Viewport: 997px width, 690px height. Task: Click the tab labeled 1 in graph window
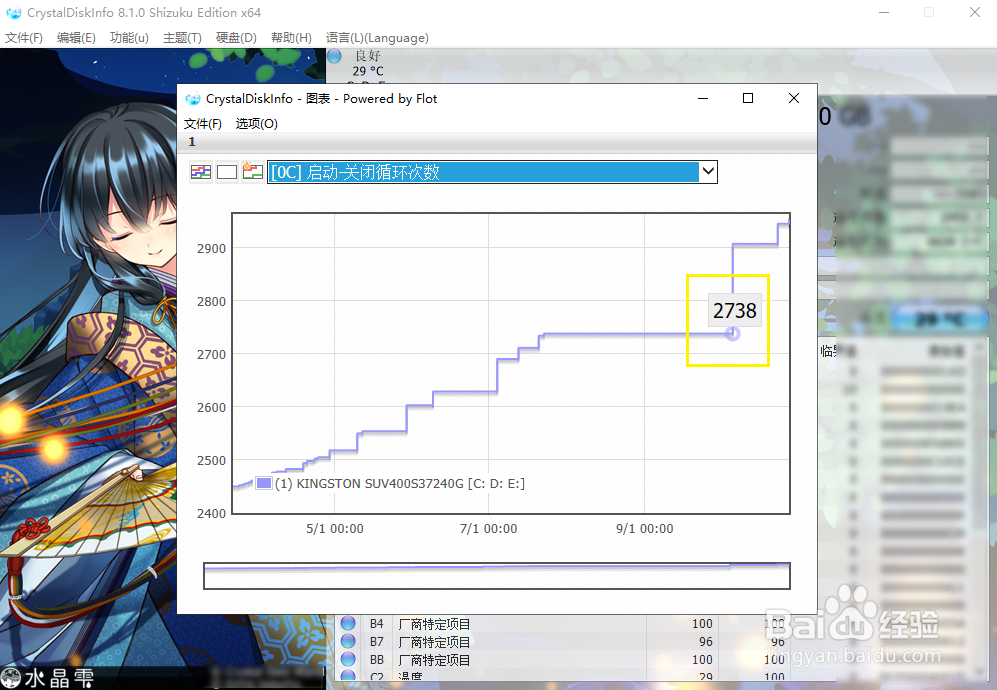pyautogui.click(x=192, y=142)
